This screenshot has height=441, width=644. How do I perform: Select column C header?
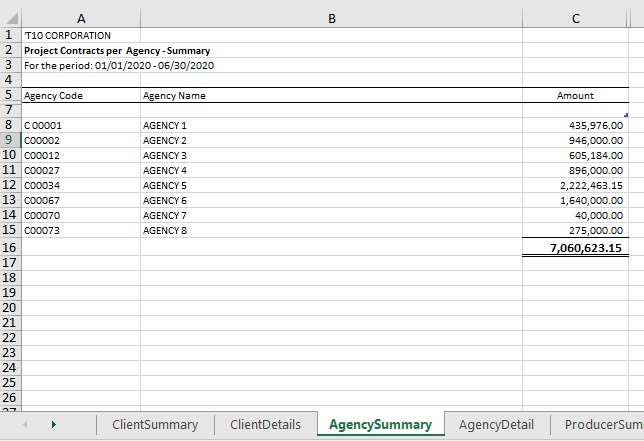[575, 17]
